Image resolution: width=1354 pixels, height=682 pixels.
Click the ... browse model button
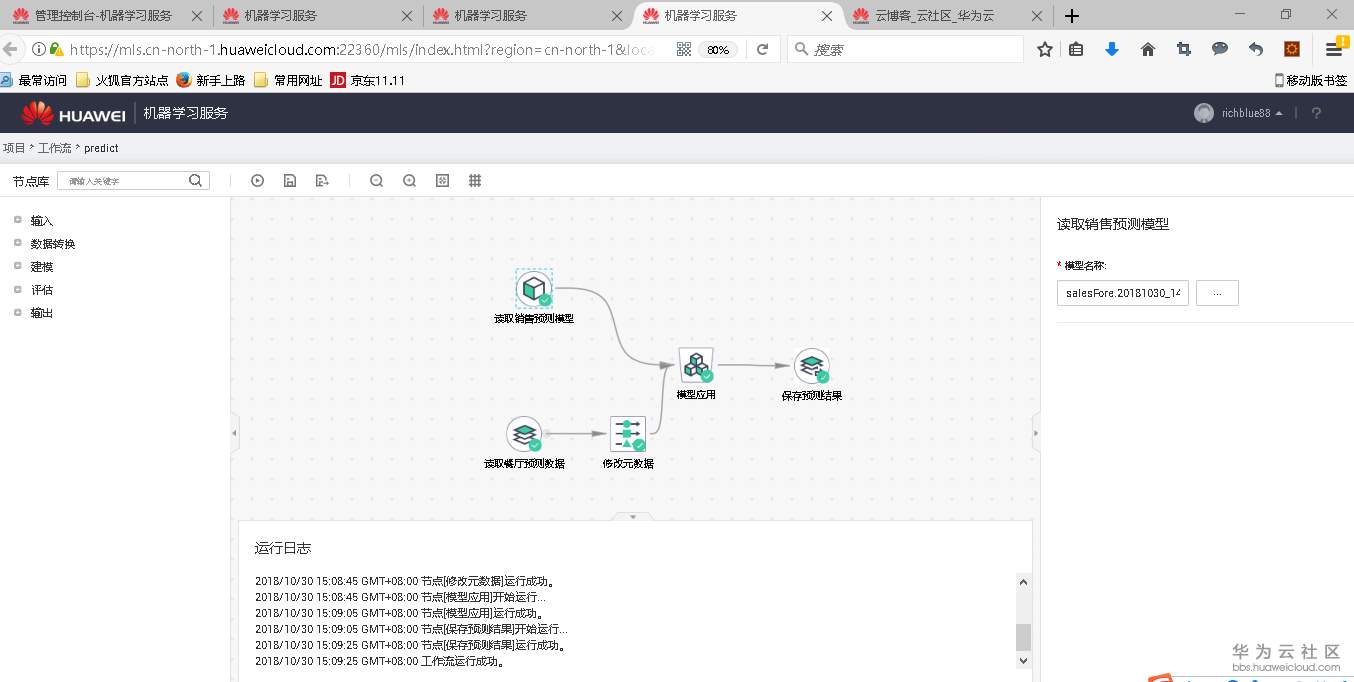click(1217, 293)
